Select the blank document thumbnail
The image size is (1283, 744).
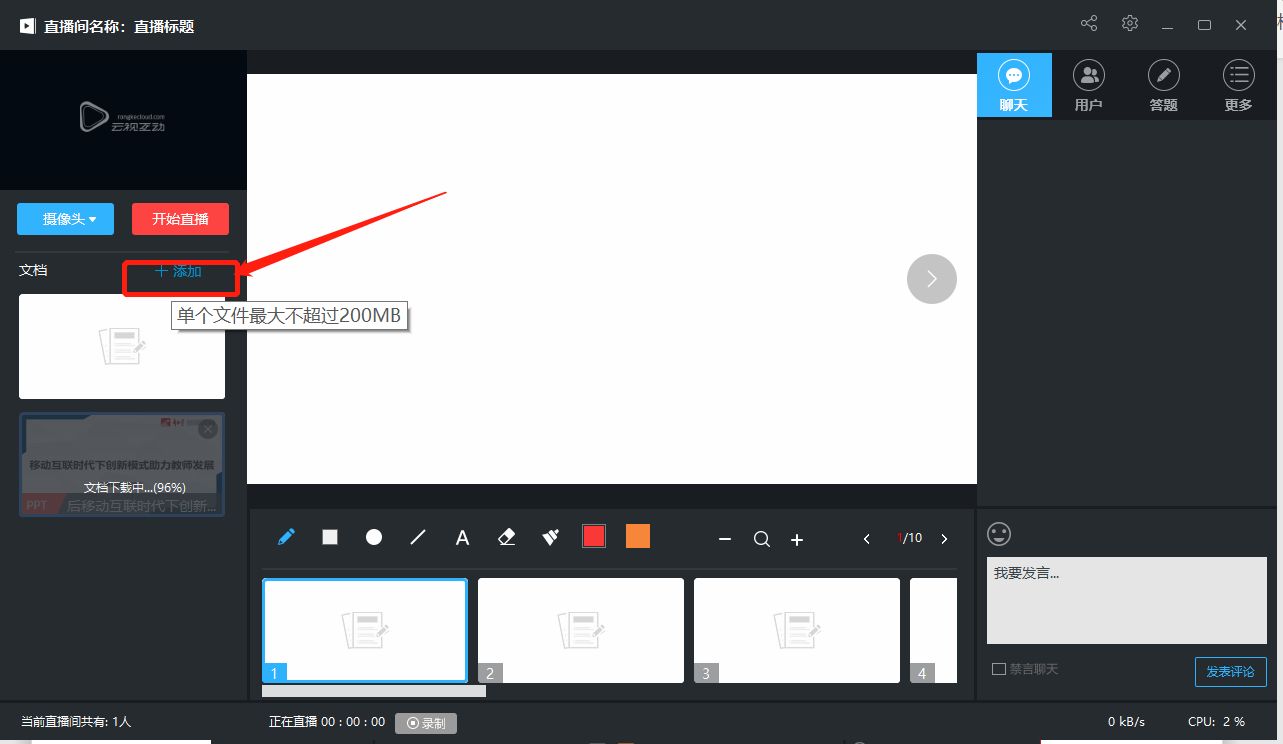[x=122, y=346]
